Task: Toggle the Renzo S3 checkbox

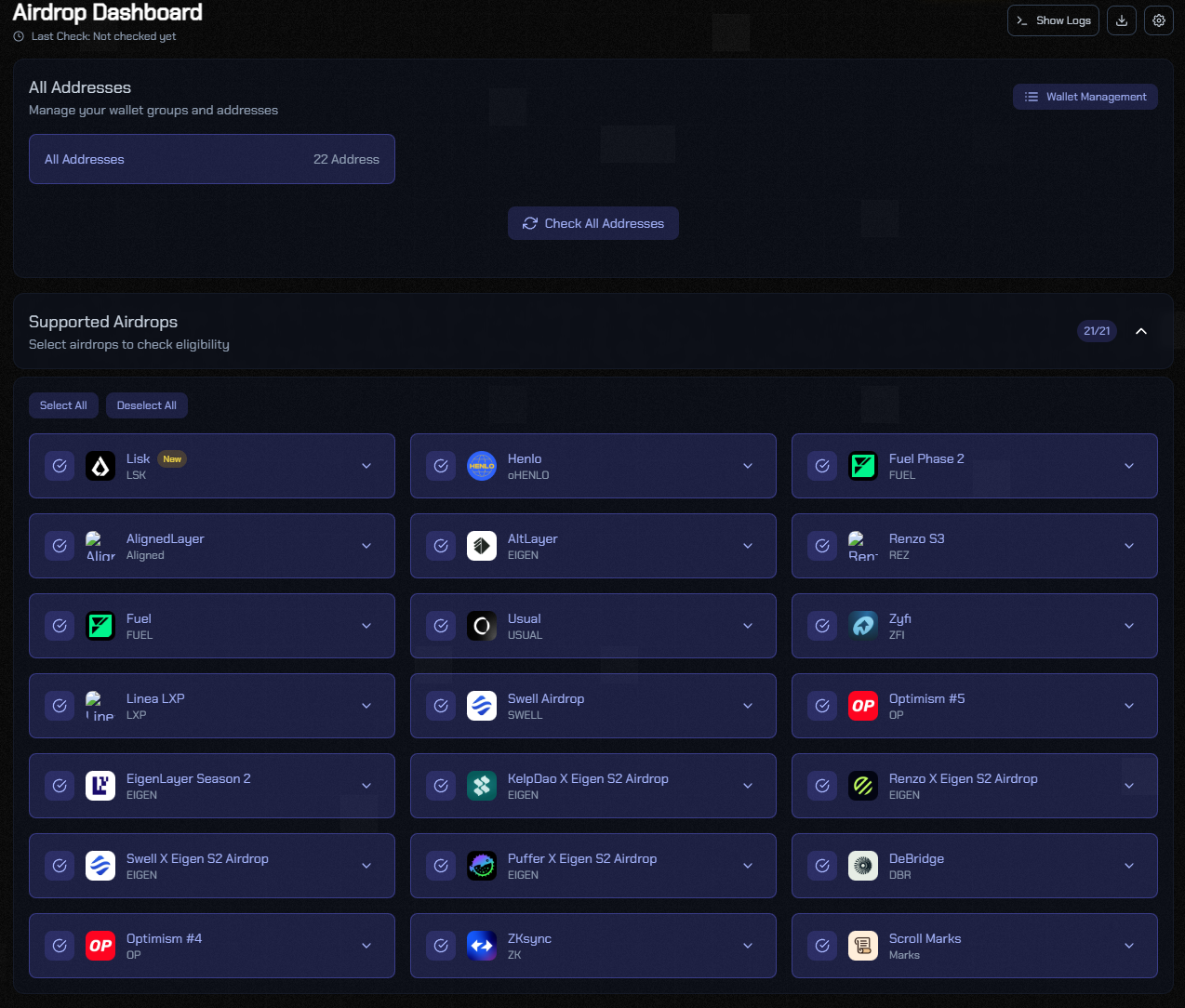Action: point(822,546)
